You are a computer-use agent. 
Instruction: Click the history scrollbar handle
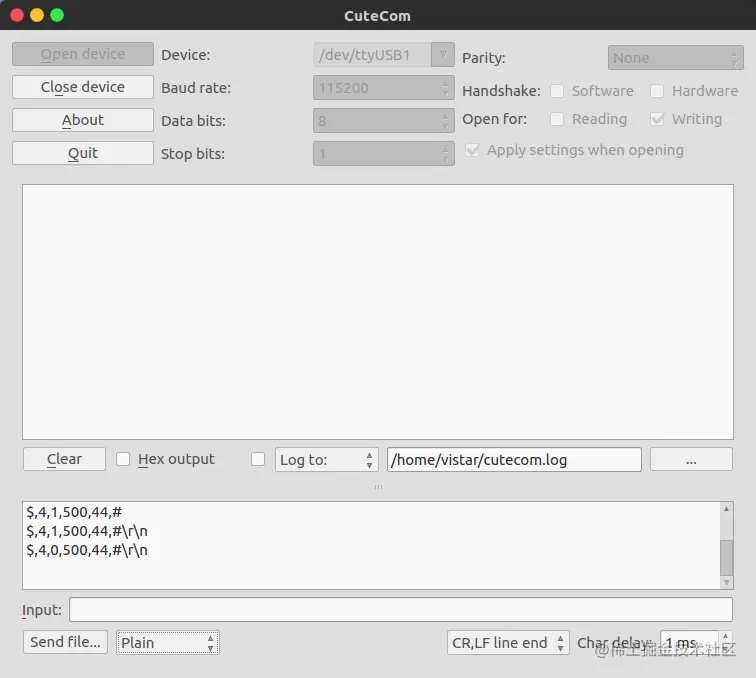coord(726,557)
